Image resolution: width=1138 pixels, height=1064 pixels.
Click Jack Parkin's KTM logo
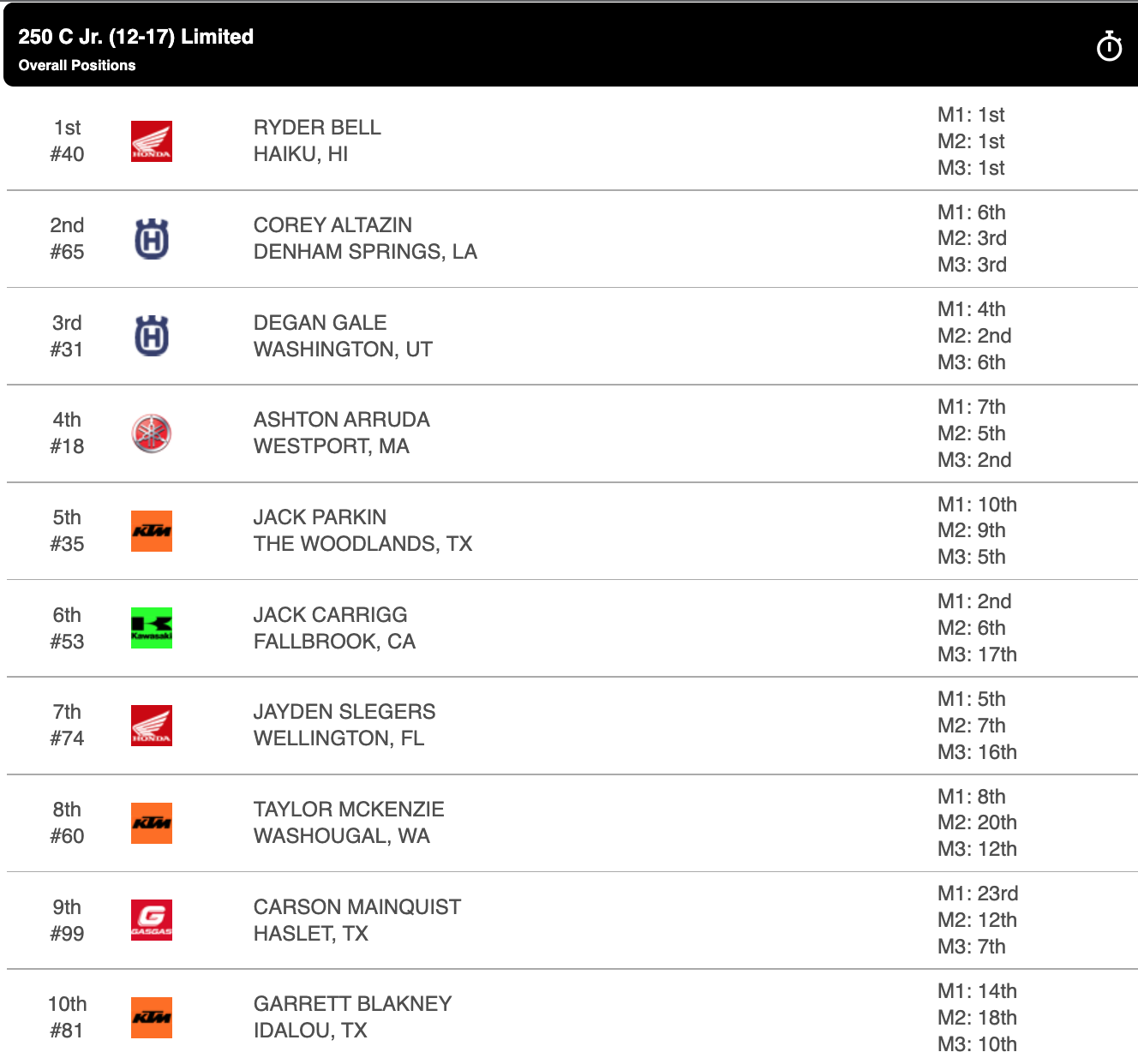[152, 531]
